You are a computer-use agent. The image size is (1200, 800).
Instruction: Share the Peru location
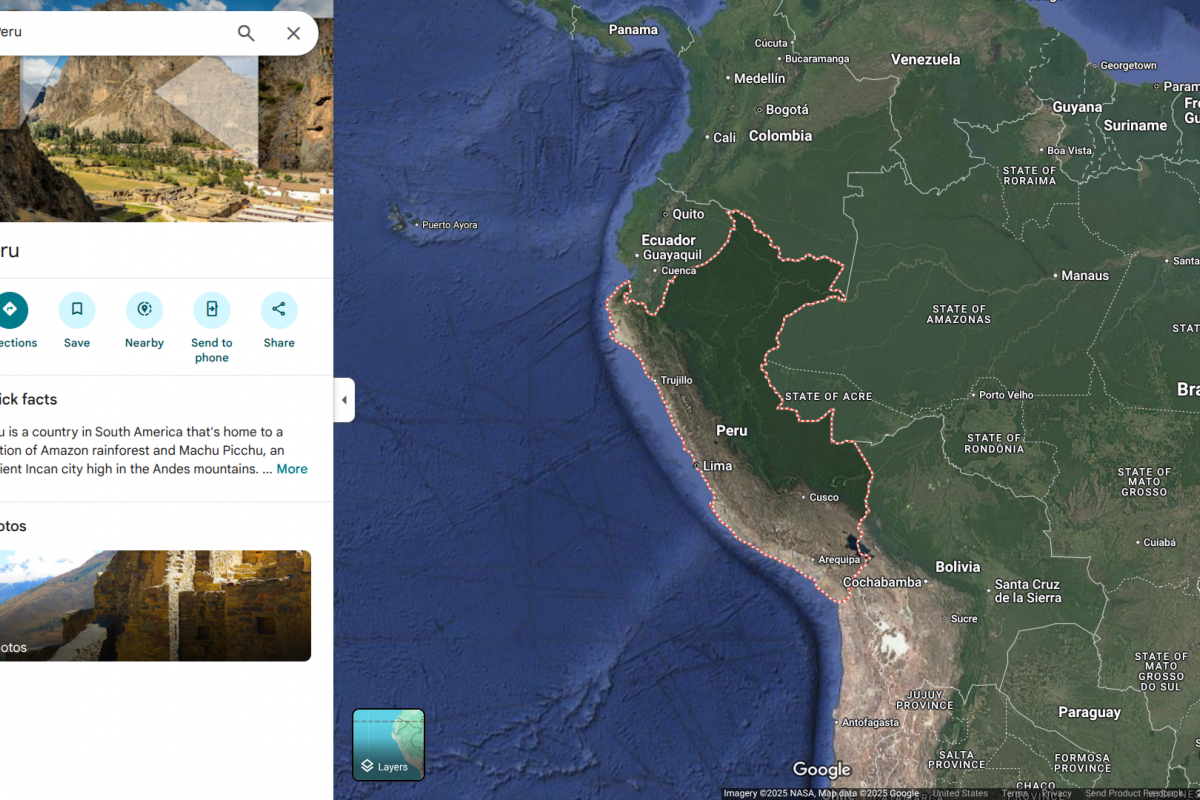[x=279, y=310]
